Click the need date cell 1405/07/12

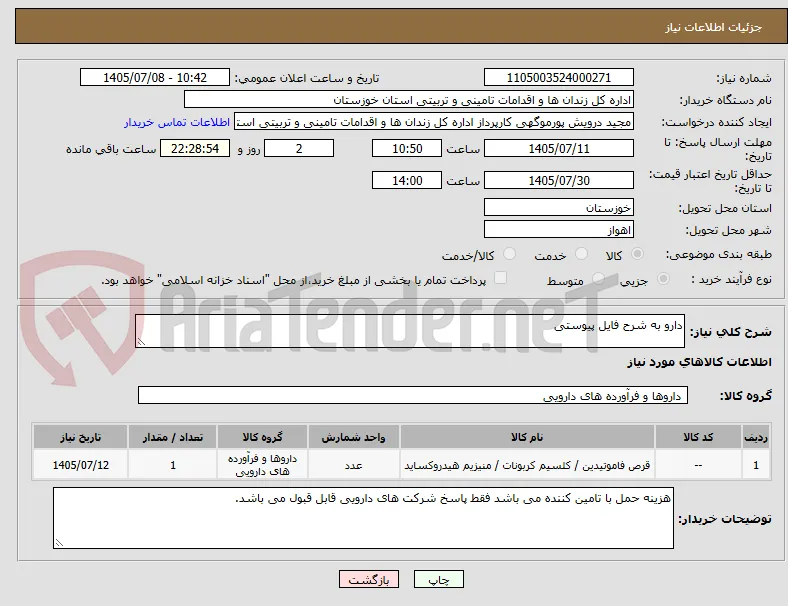(x=80, y=465)
